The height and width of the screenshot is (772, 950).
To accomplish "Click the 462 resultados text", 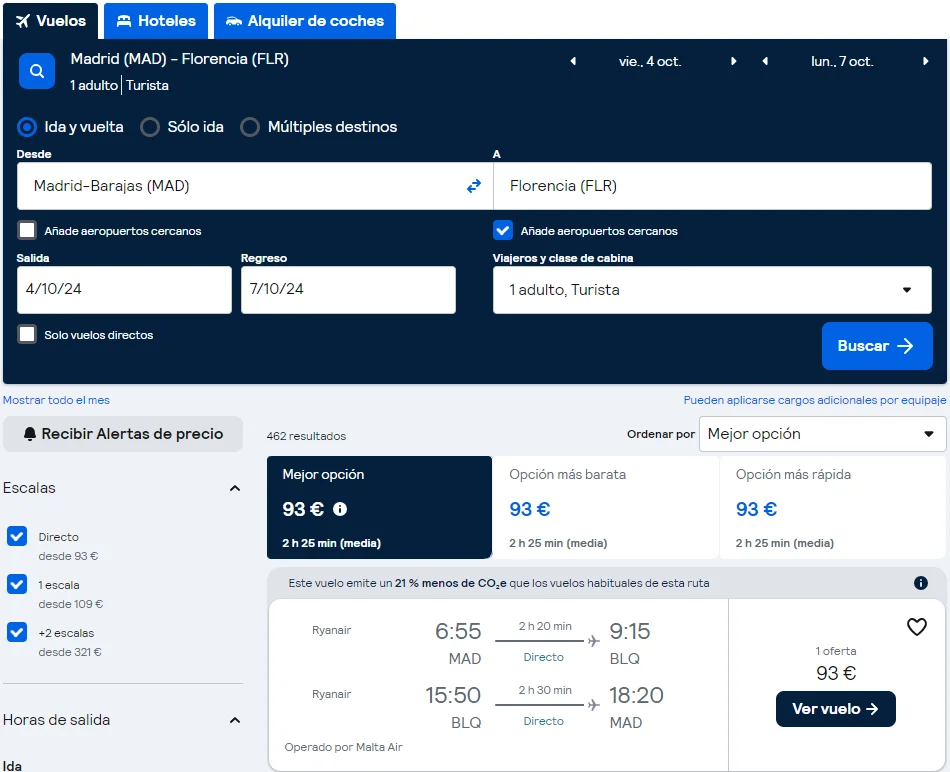I will 306,436.
